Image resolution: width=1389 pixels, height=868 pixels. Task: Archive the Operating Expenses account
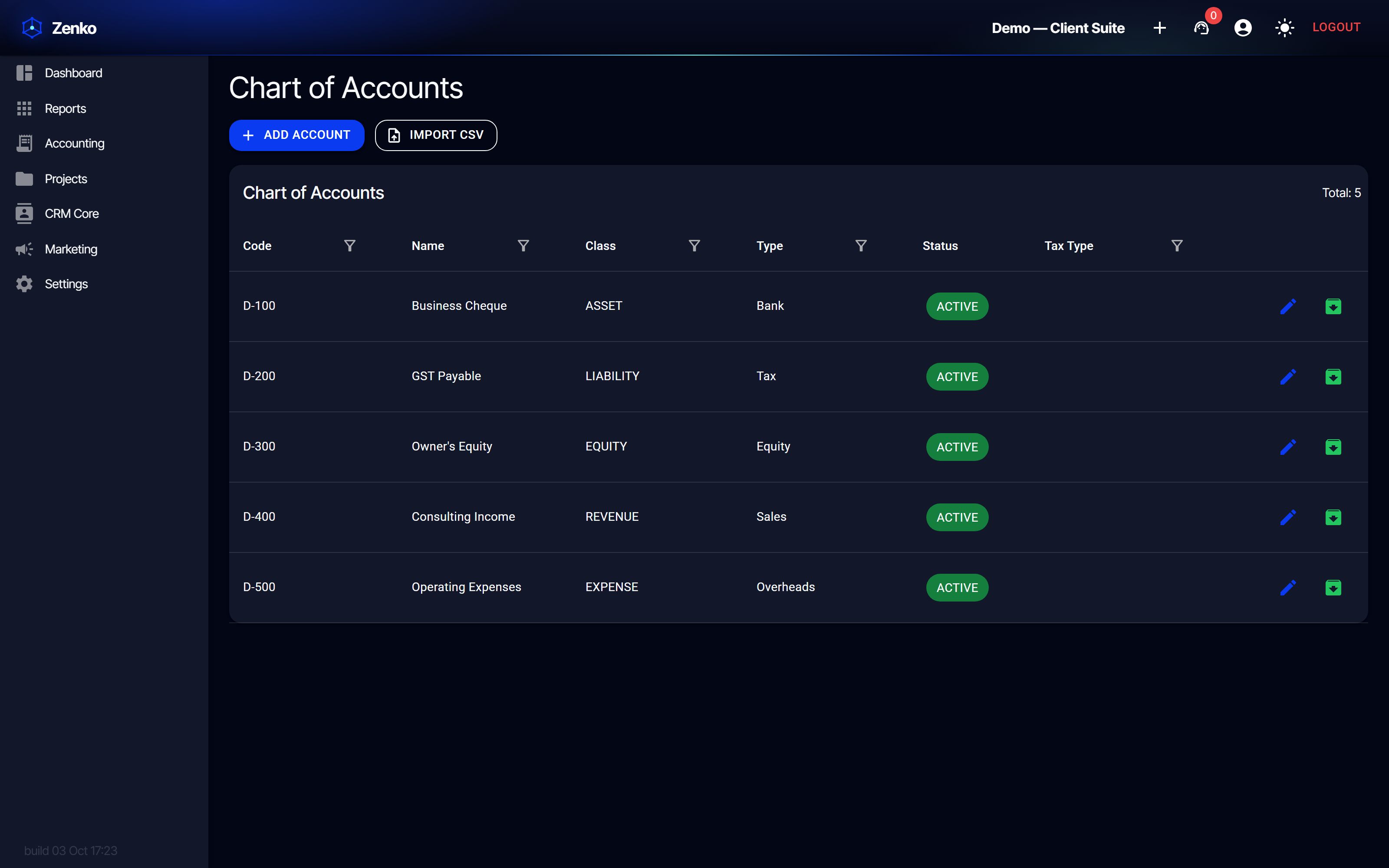click(x=1333, y=588)
